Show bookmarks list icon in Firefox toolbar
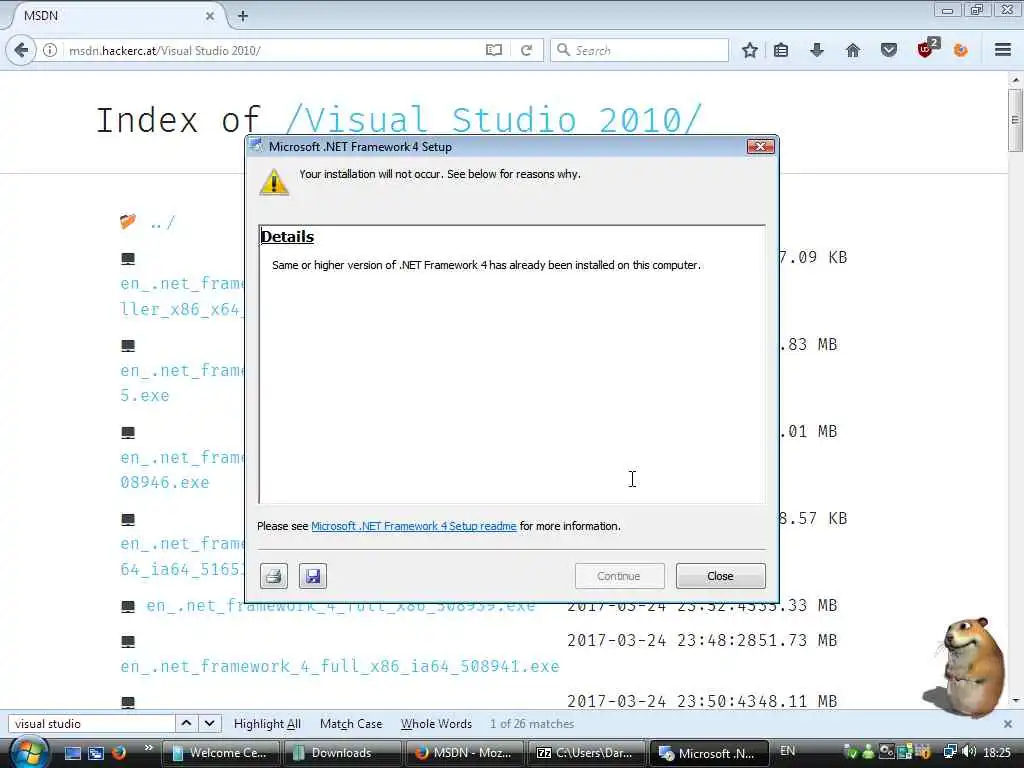This screenshot has height=768, width=1024. [x=781, y=50]
